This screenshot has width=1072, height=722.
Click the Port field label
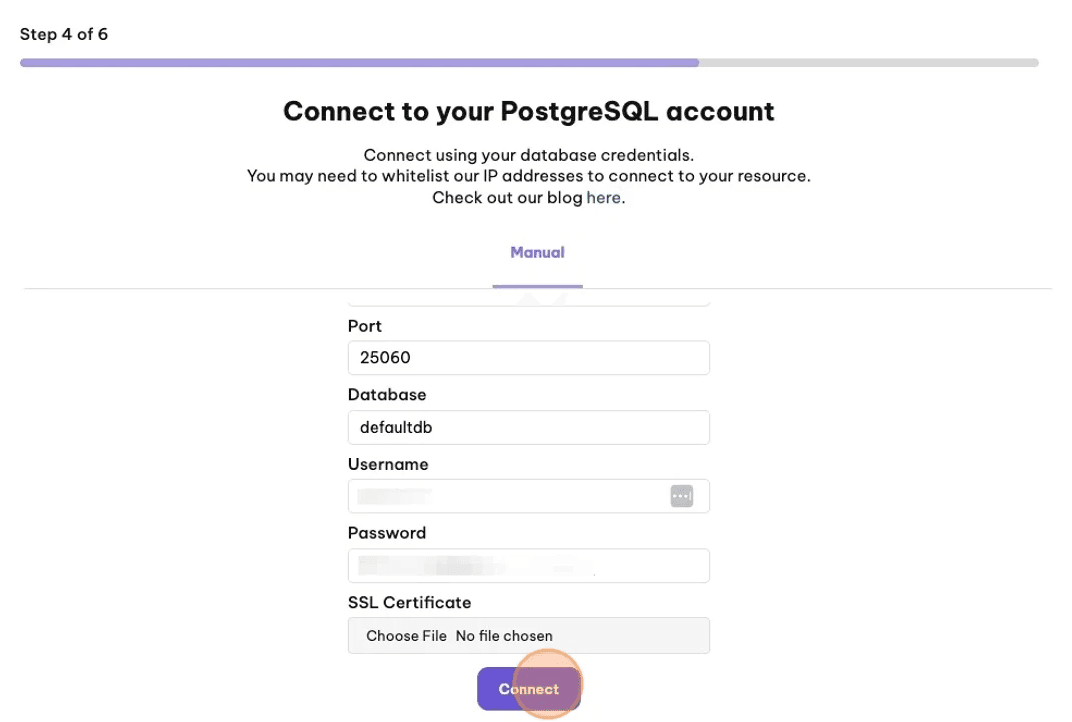(364, 326)
